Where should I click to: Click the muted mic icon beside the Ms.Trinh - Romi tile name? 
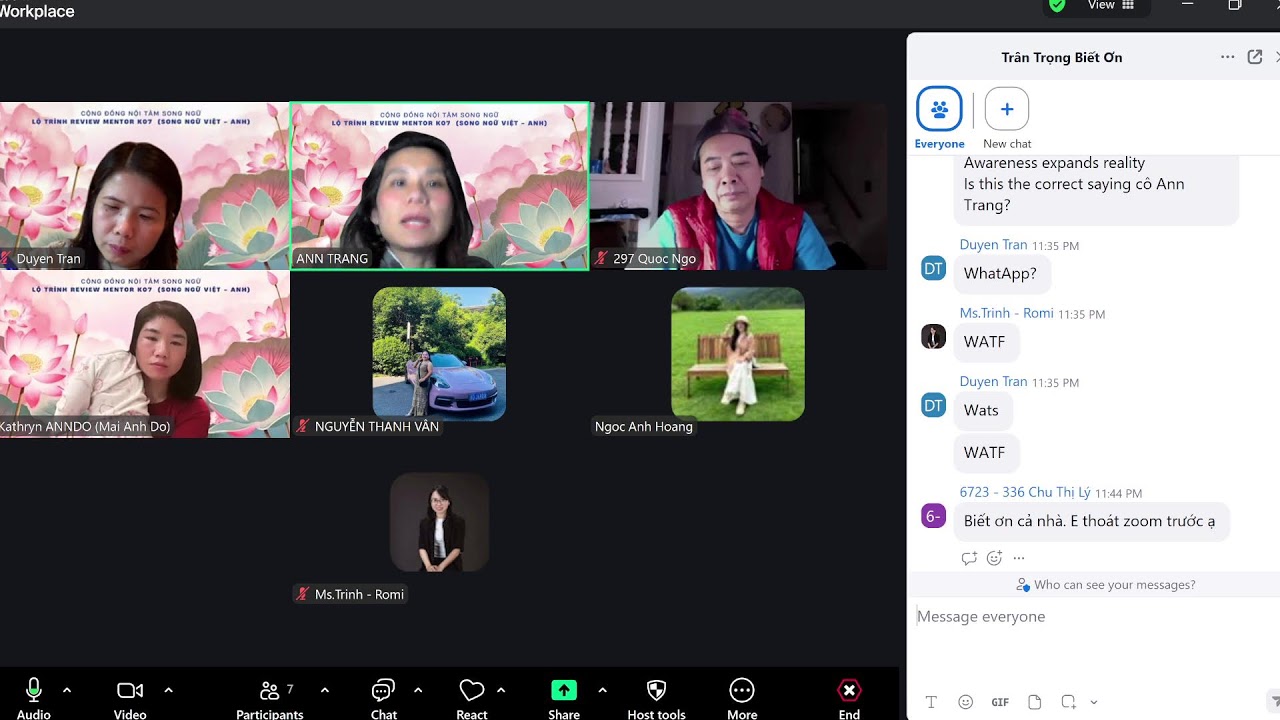point(303,594)
